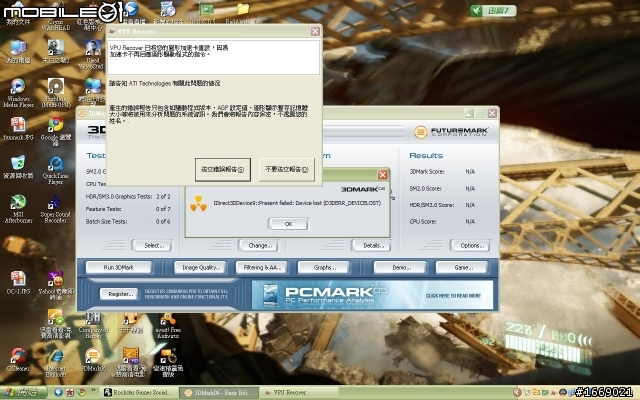The height and width of the screenshot is (400, 640).
Task: Switch to VPU Recover taskbar item
Action: coord(299,393)
